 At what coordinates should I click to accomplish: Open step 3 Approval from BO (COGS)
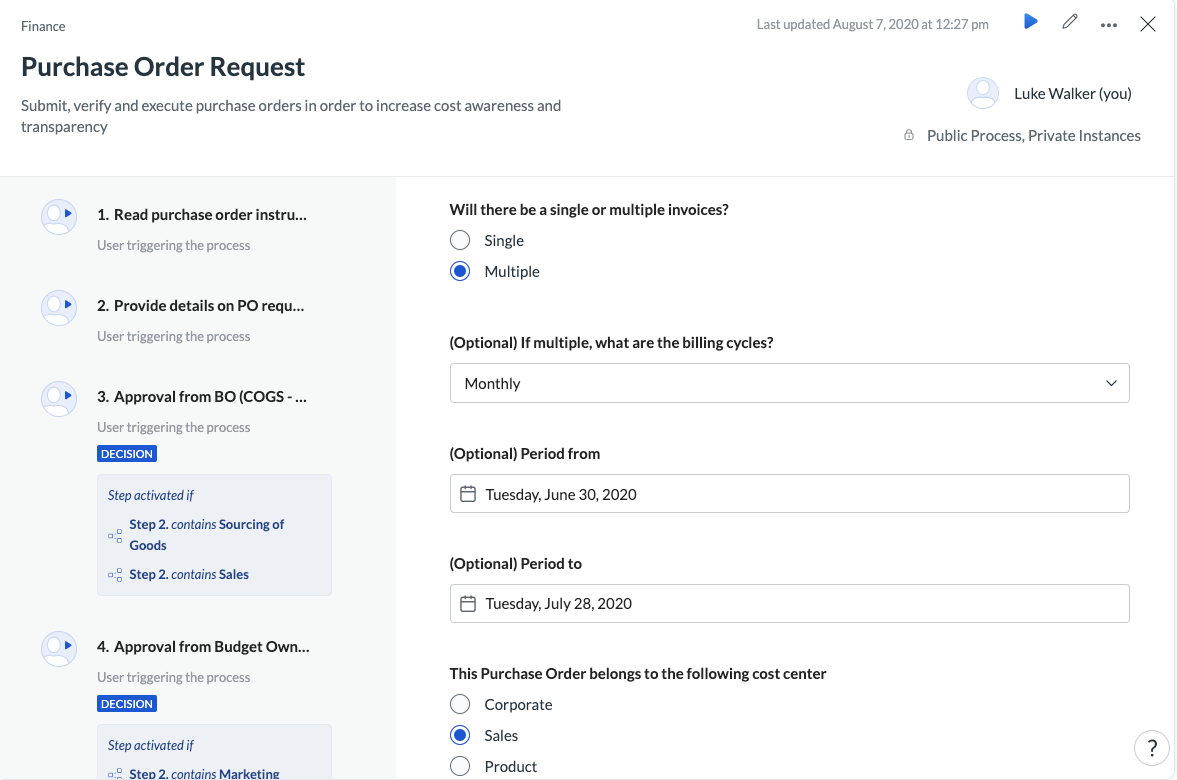point(202,396)
